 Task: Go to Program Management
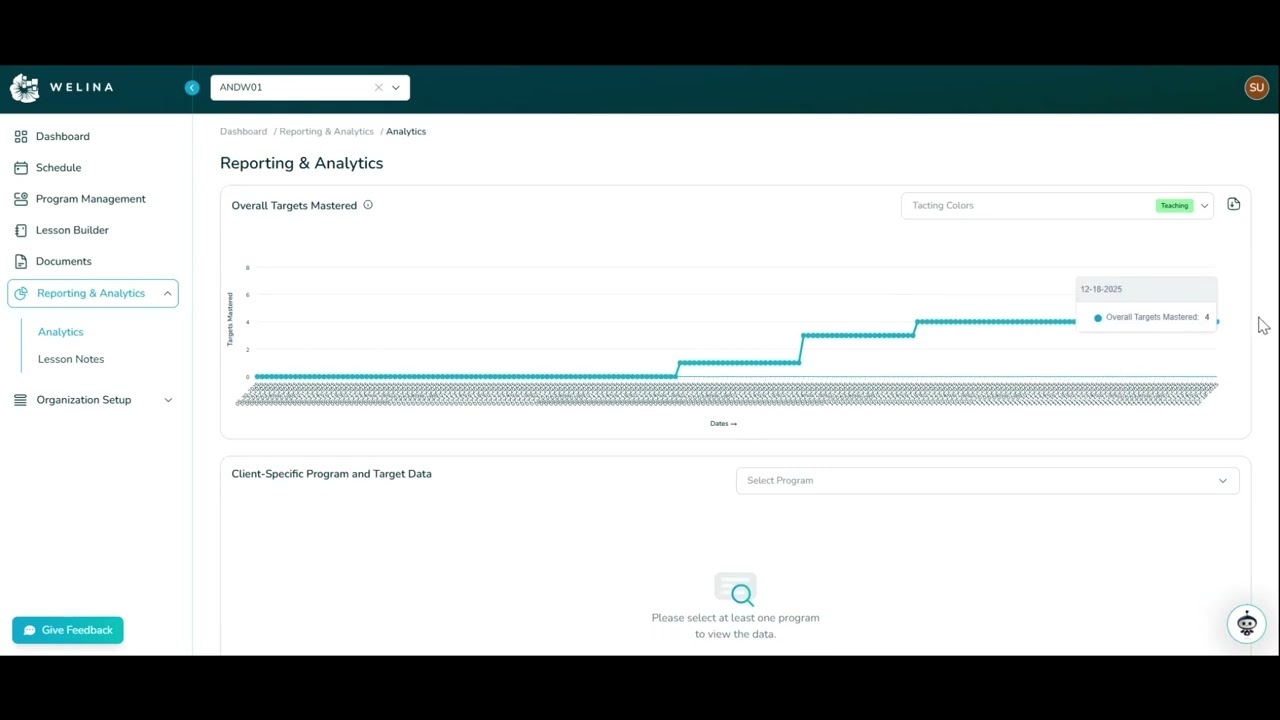tap(91, 199)
